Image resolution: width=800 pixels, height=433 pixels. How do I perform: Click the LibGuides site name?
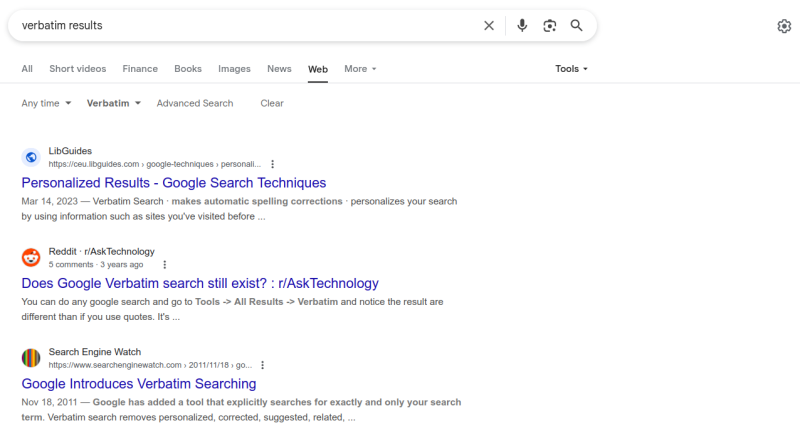tap(70, 151)
